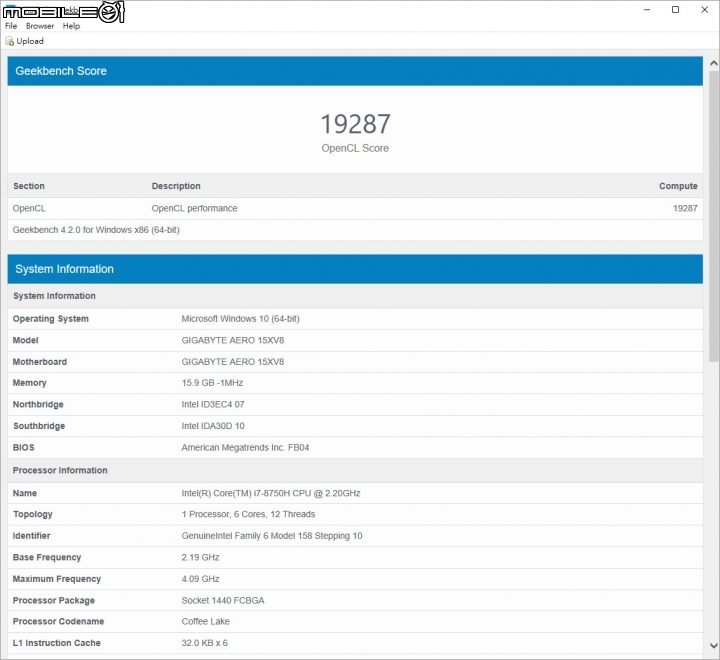Viewport: 720px width, 660px height.
Task: Click the scrollbar up arrow
Action: click(x=714, y=64)
